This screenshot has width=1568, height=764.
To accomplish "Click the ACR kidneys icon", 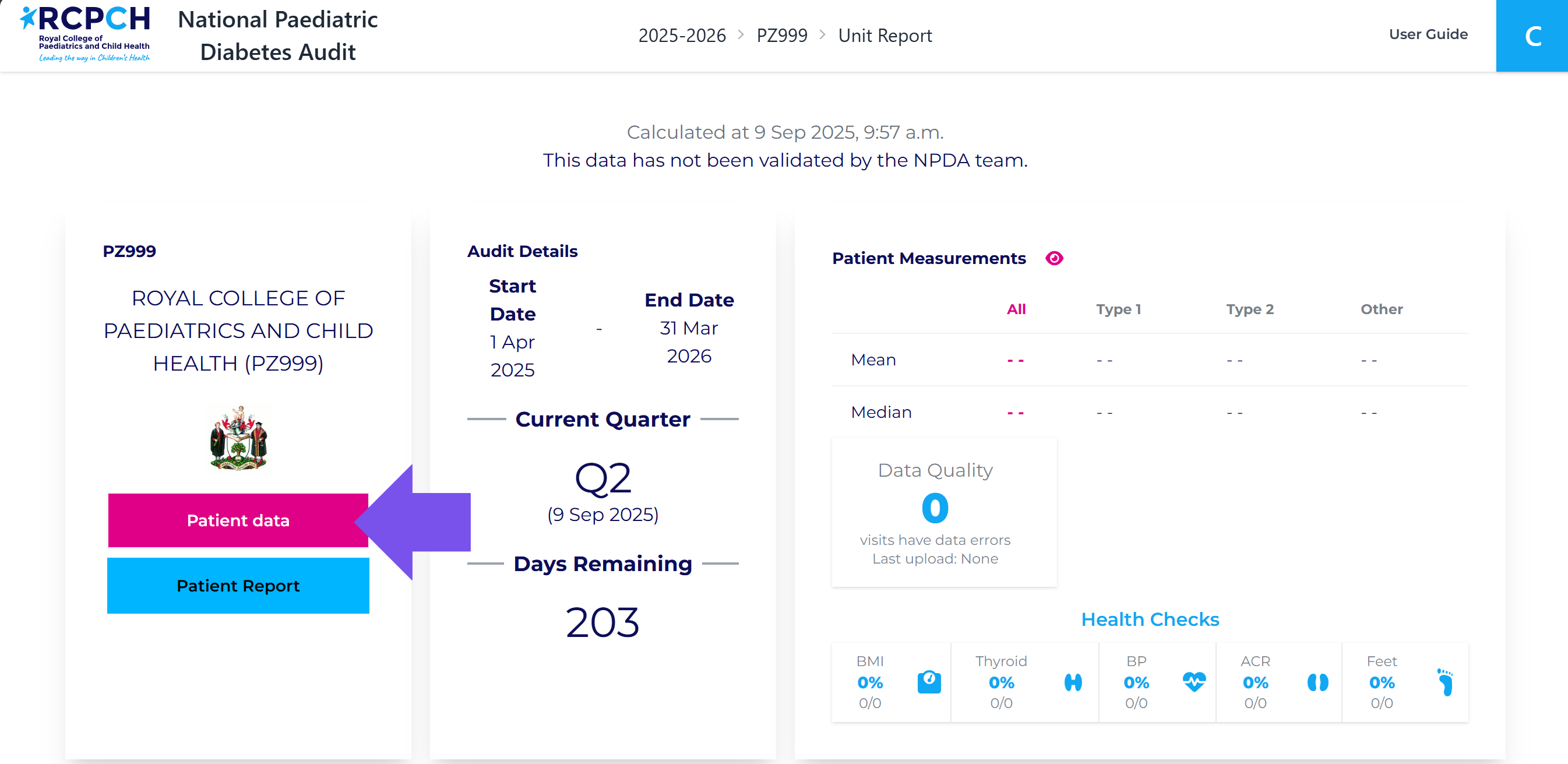I will 1317,682.
